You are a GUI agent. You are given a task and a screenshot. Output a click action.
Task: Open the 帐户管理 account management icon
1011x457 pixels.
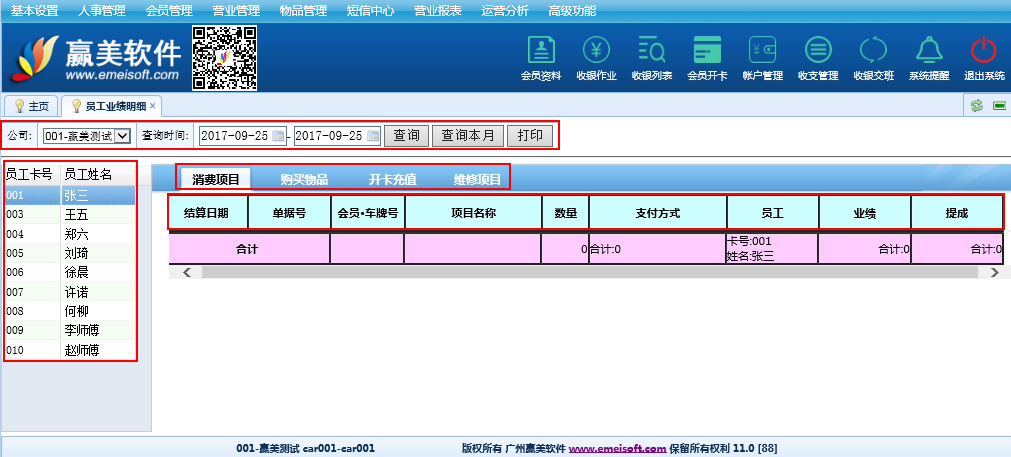click(763, 50)
